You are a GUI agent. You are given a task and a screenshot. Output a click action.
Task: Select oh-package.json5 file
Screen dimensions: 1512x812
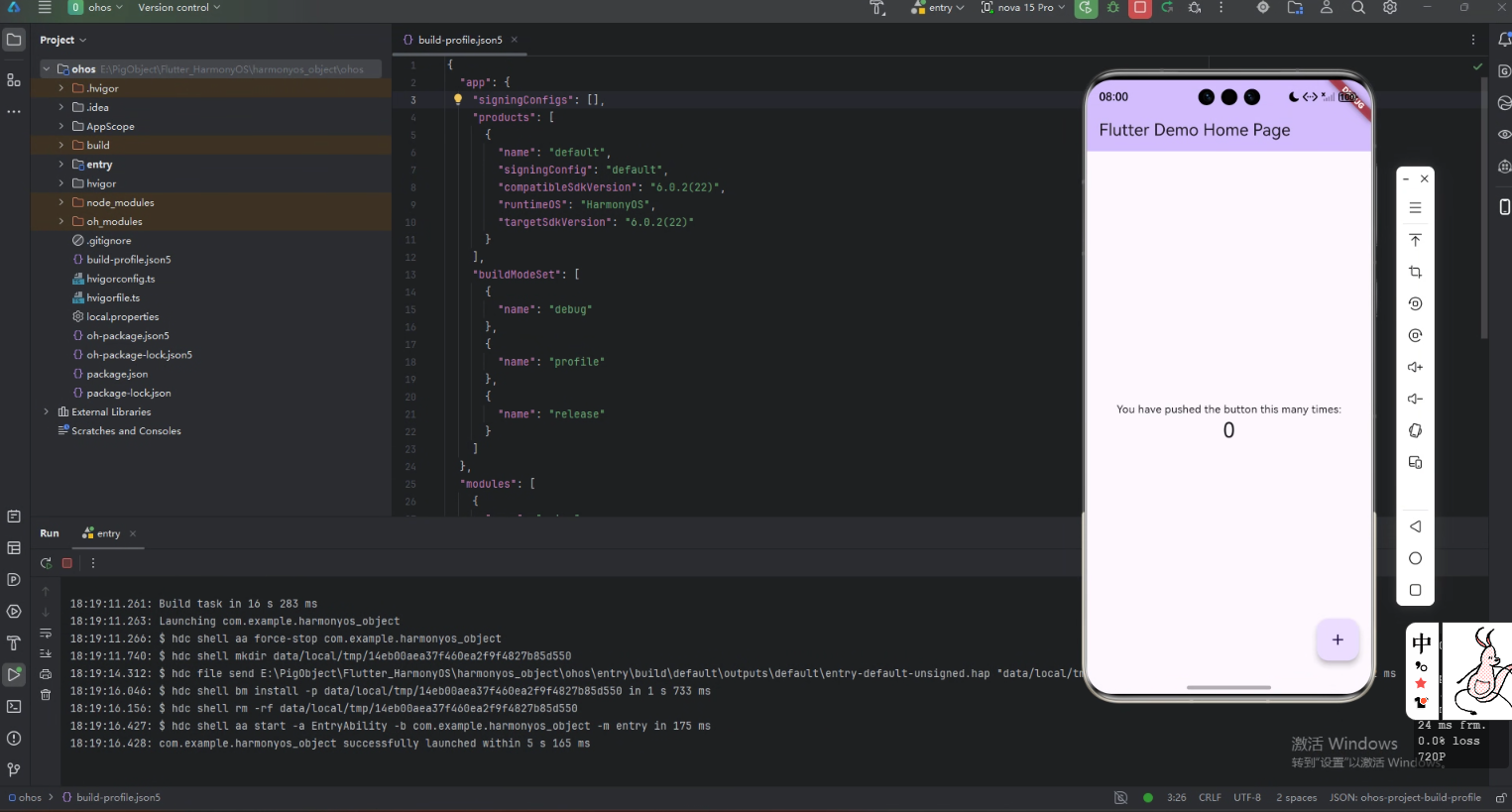[x=127, y=336]
